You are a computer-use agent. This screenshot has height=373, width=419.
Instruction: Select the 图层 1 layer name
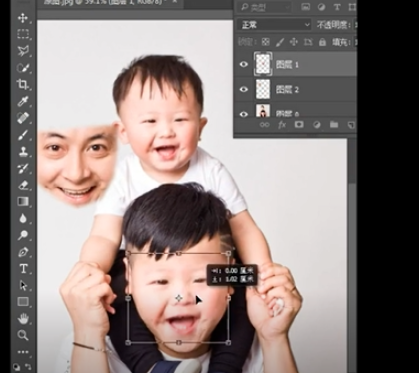click(287, 64)
